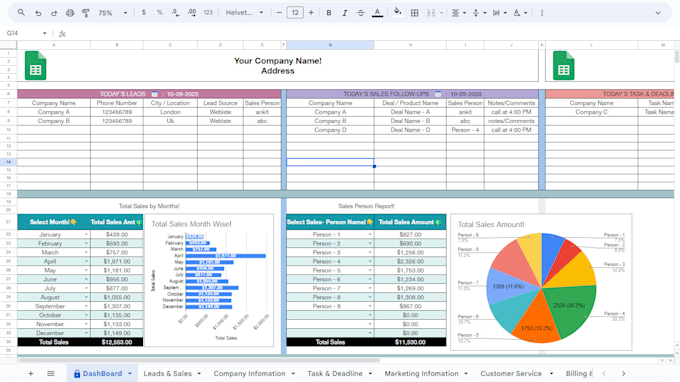680x382 pixels.
Task: Switch to Leads & Sales tab
Action: pos(167,373)
